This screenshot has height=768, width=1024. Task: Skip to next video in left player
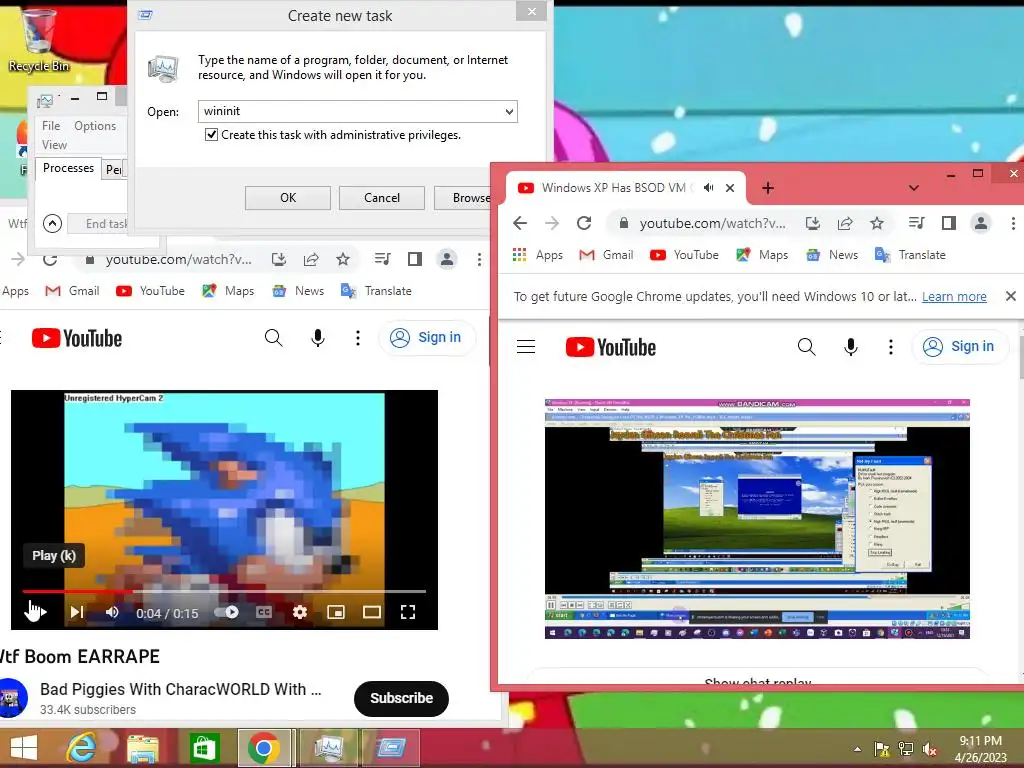pos(77,612)
